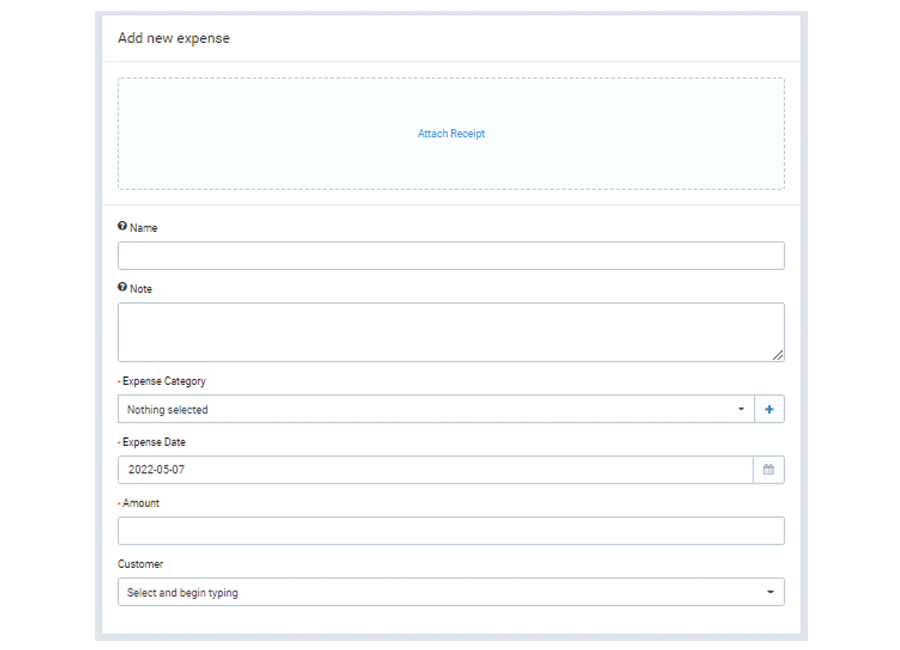Click the Attach Receipt link
The height and width of the screenshot is (650, 900).
[451, 134]
